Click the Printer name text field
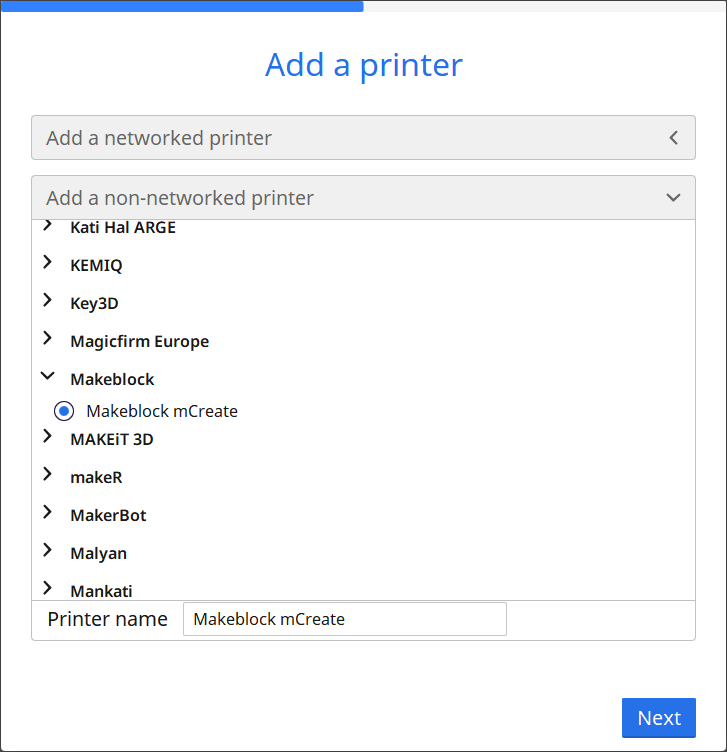727x752 pixels. click(345, 619)
